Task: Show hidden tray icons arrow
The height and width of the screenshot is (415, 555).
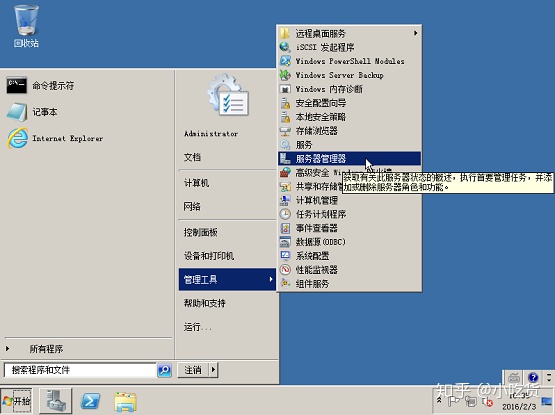Action: tap(439, 400)
